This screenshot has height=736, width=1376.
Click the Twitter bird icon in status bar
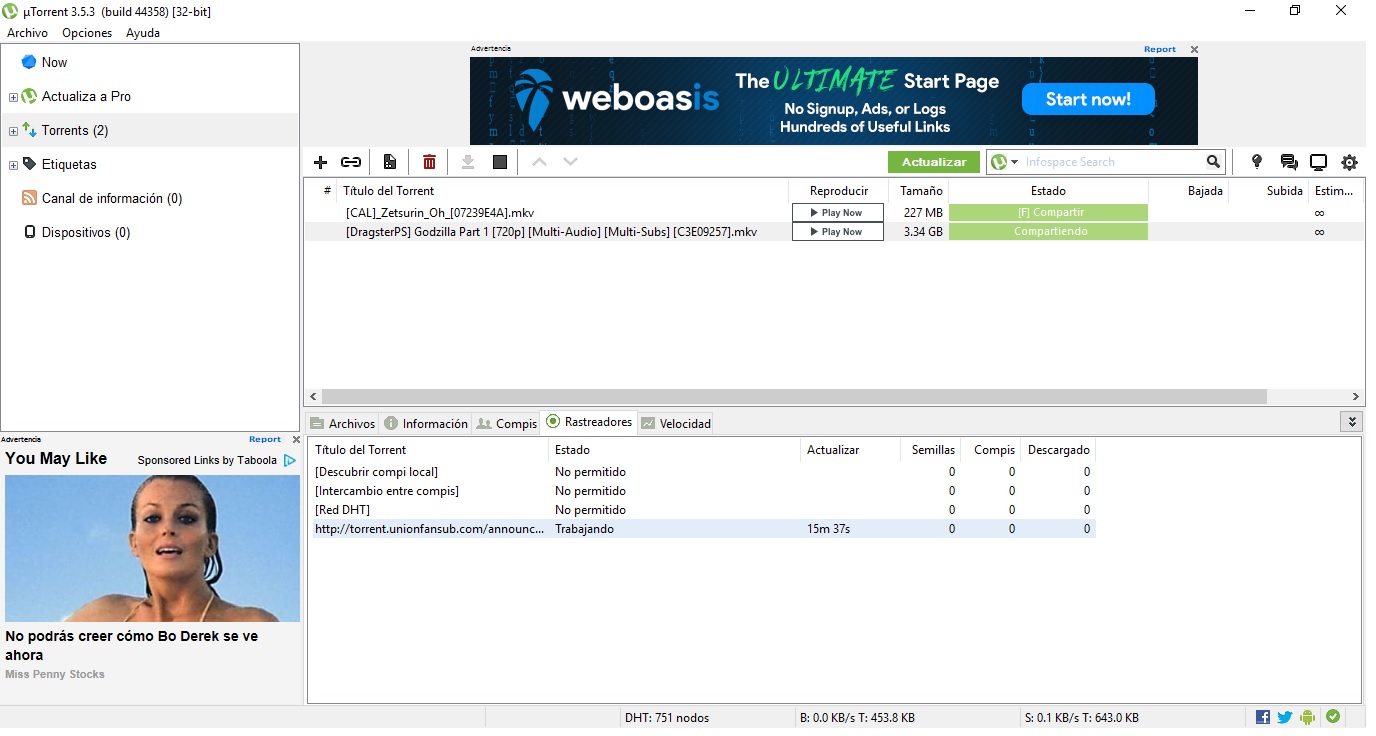(x=1285, y=717)
